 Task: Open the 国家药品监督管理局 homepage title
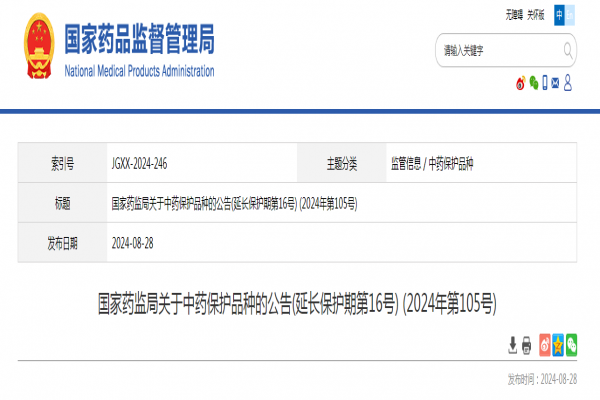(139, 39)
